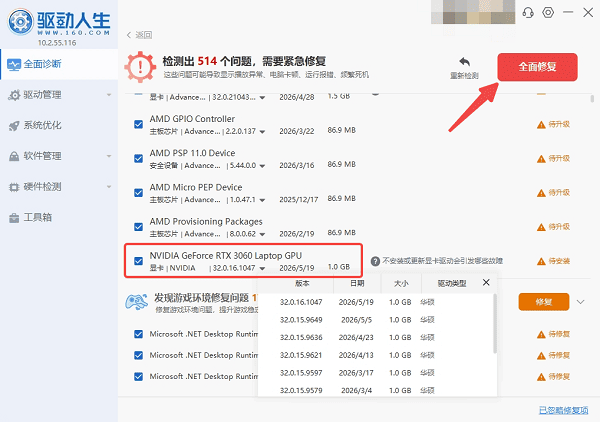
Task: Open 硬件检测 in sidebar
Action: coord(59,187)
